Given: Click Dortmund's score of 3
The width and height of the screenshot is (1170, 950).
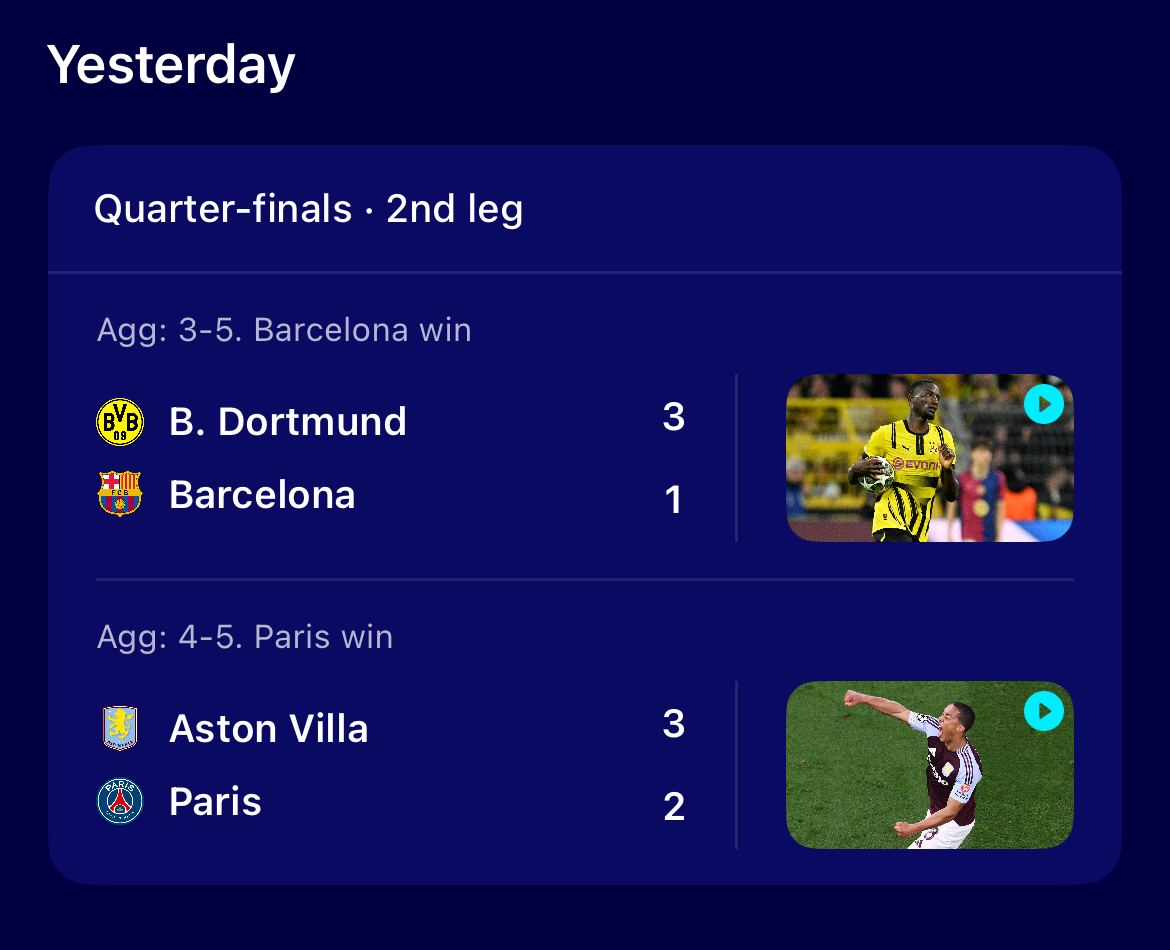Looking at the screenshot, I should pyautogui.click(x=674, y=416).
